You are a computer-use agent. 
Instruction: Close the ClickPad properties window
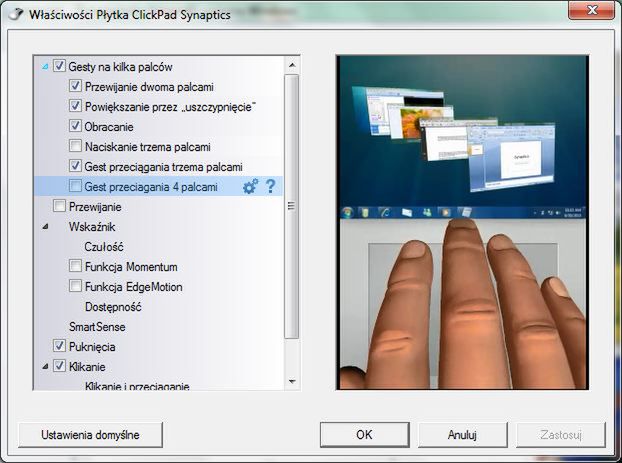pos(591,10)
